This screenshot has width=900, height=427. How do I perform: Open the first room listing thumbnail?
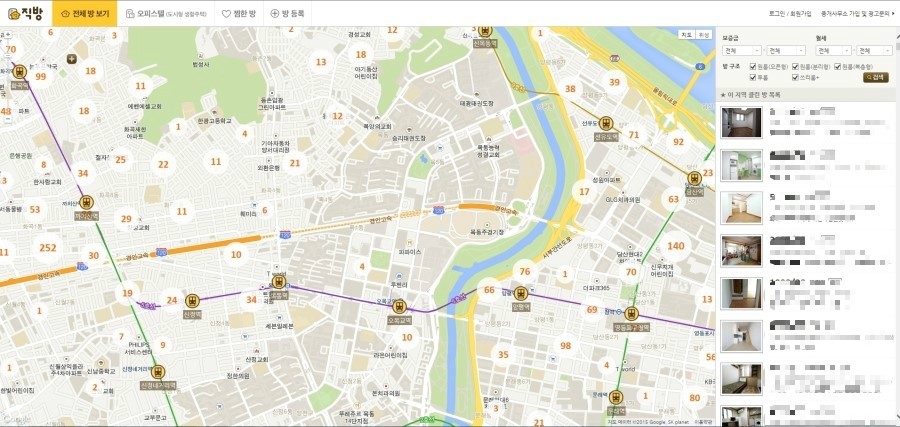pyautogui.click(x=742, y=122)
